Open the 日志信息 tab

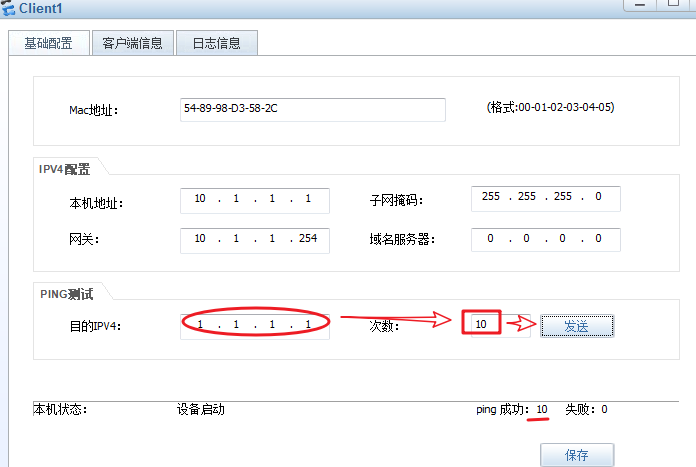pos(217,43)
